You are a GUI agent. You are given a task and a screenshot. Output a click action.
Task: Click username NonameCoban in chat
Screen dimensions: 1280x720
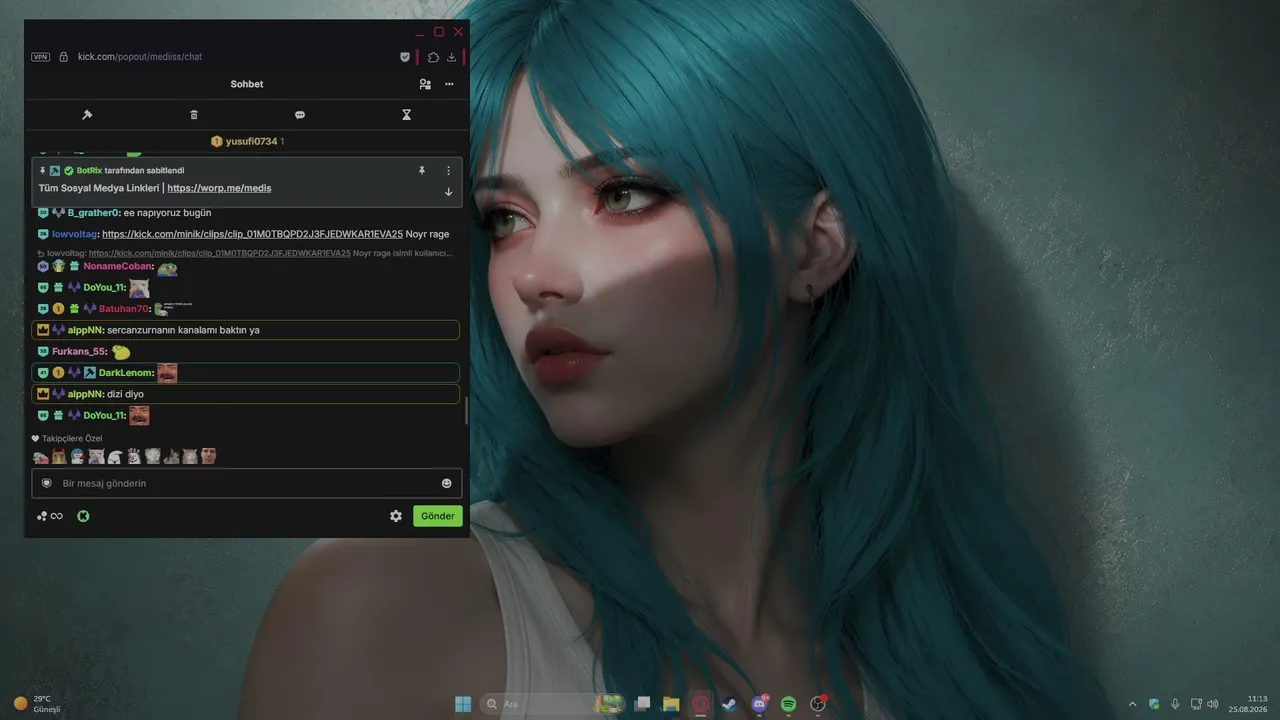pos(118,266)
